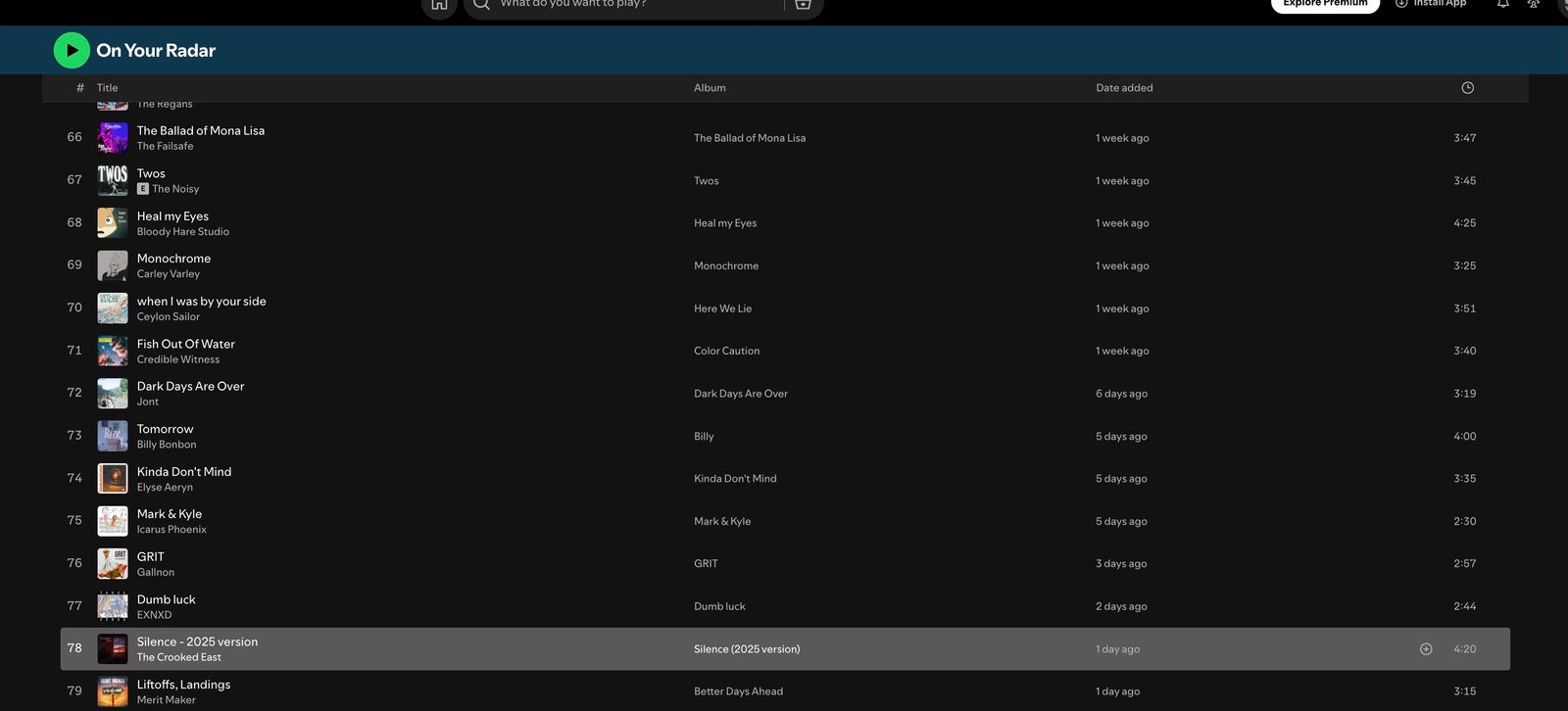Open the Browse icon in search bar
This screenshot has height=711, width=1568.
tap(803, 5)
